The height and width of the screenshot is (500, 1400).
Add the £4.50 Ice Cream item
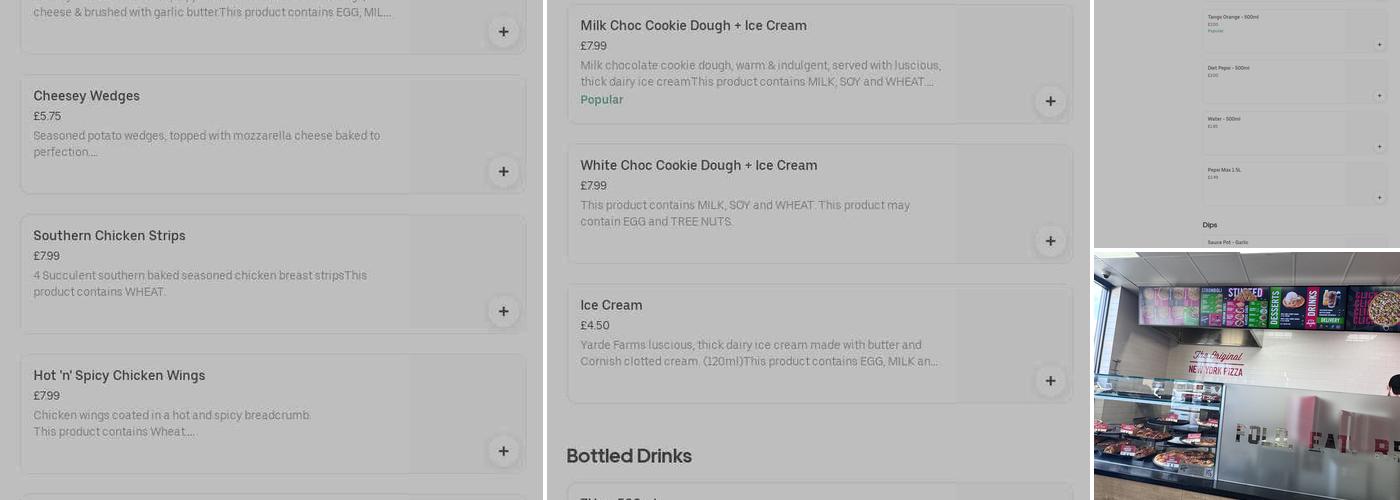click(x=1050, y=381)
